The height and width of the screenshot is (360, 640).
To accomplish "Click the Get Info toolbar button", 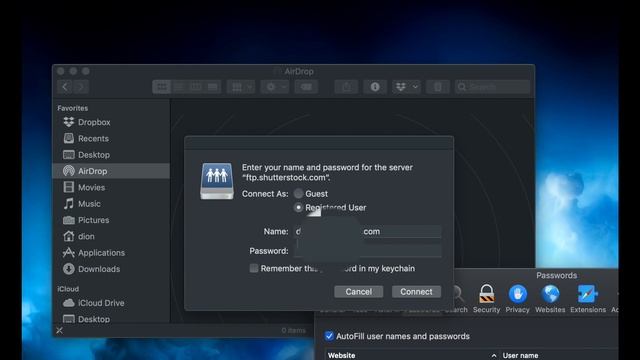I will 375,87.
